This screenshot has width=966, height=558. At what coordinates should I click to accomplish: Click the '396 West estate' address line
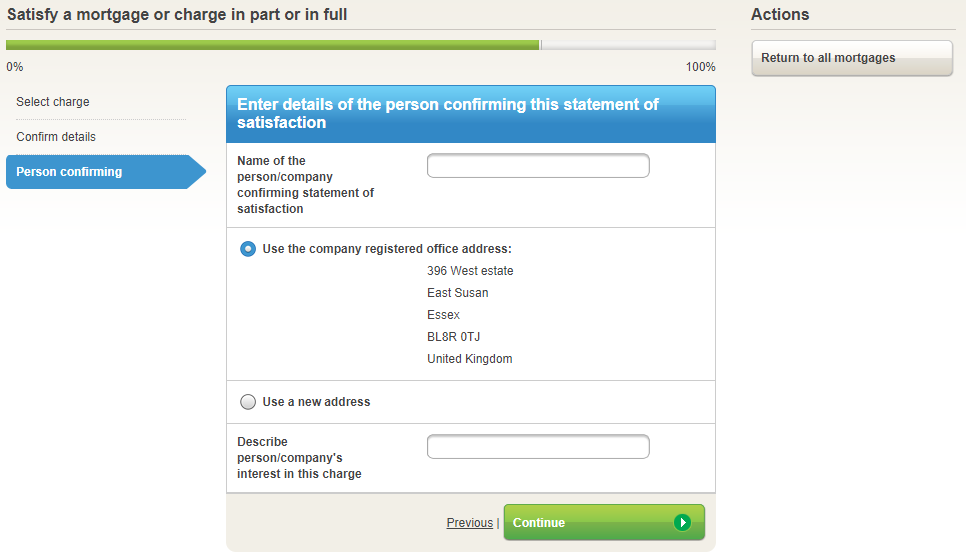pyautogui.click(x=470, y=271)
